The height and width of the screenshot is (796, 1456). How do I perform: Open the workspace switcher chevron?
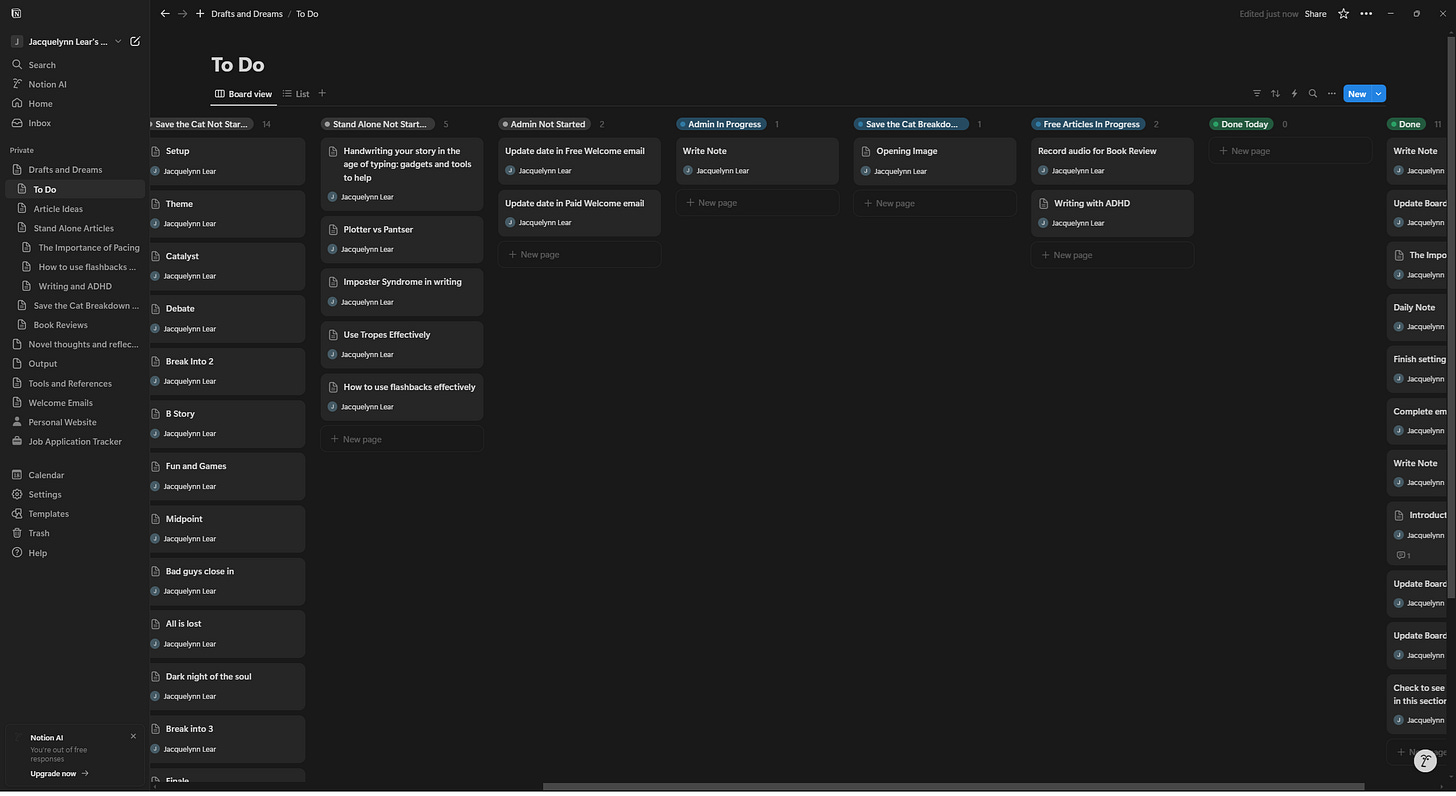(x=118, y=42)
